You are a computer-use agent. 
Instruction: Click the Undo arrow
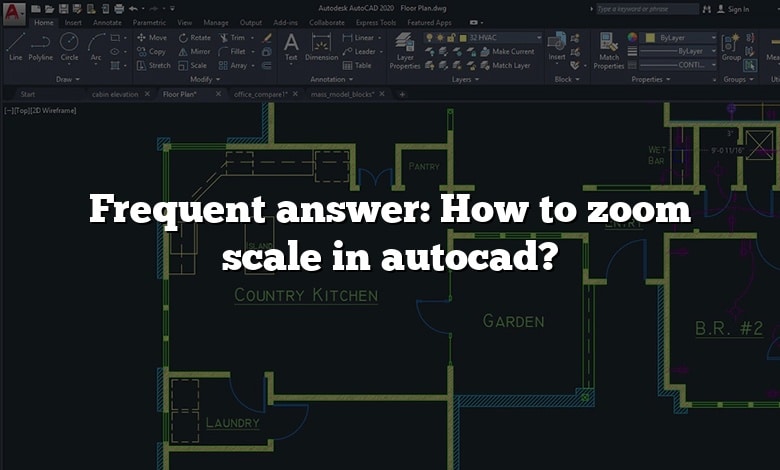click(x=133, y=8)
